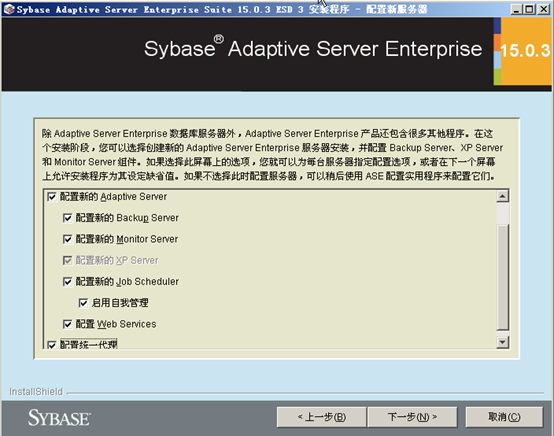Click the 配置 Web Services label text
This screenshot has width=554, height=436.
coord(116,324)
